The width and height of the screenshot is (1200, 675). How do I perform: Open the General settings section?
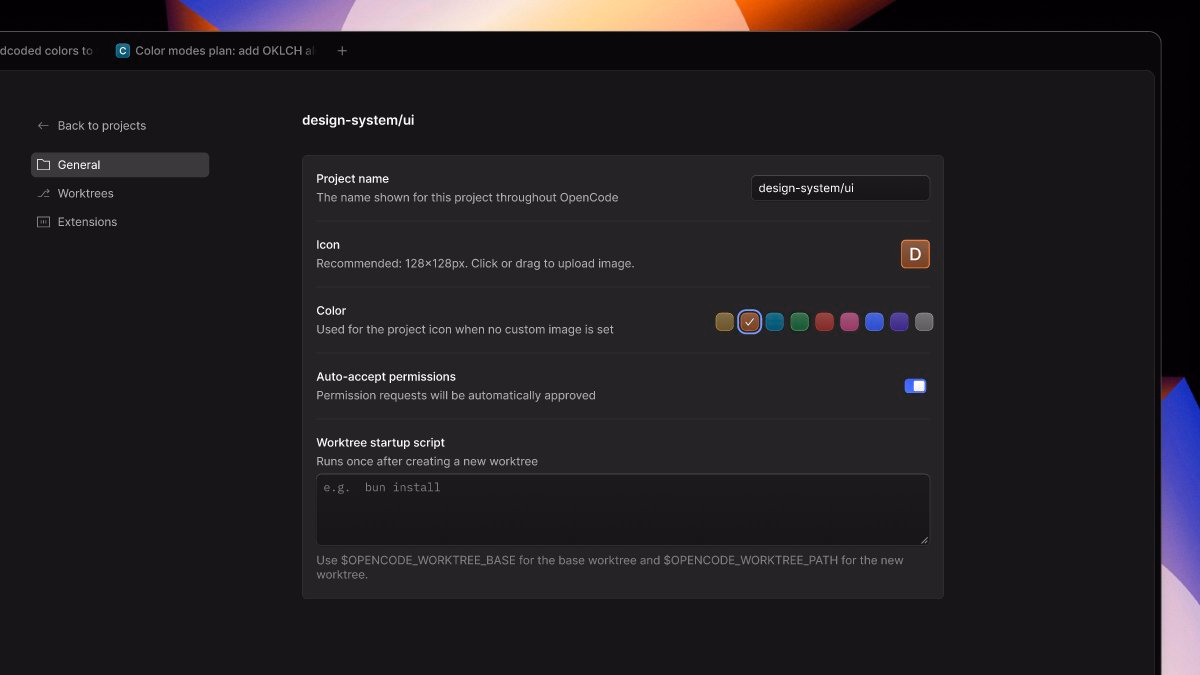click(x=120, y=165)
